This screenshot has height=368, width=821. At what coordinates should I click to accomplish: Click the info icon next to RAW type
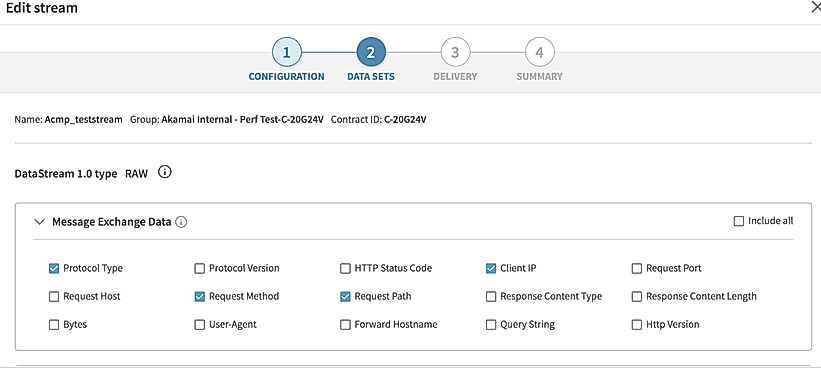pos(164,172)
